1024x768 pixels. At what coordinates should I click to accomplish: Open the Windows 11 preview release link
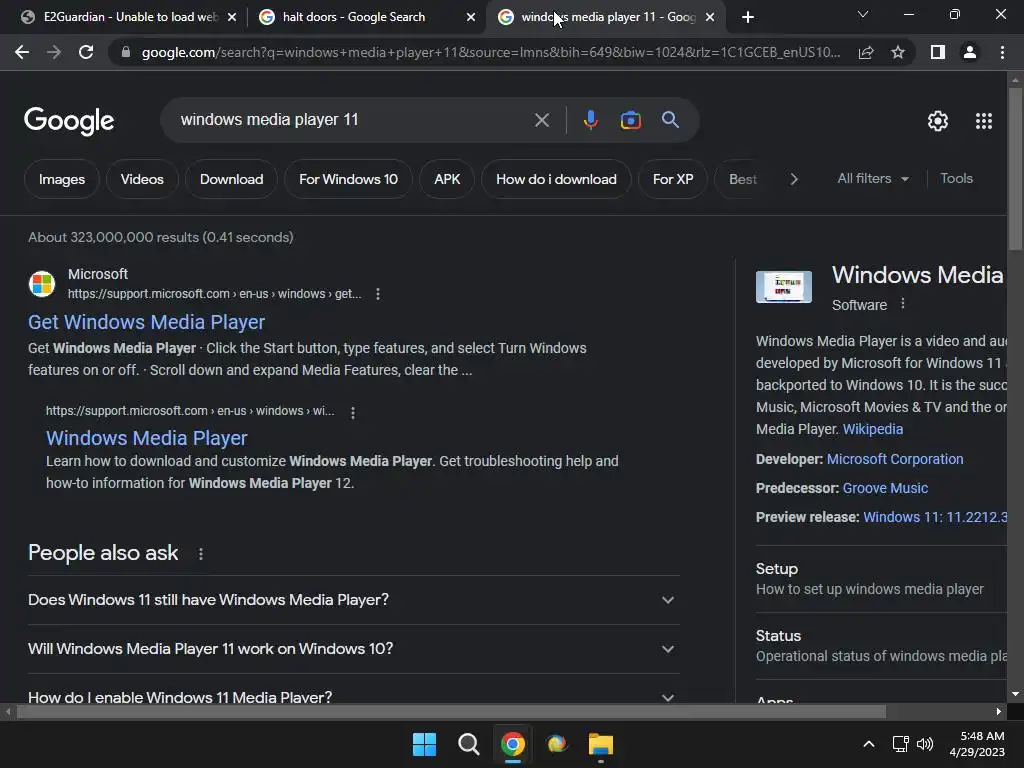coord(935,517)
